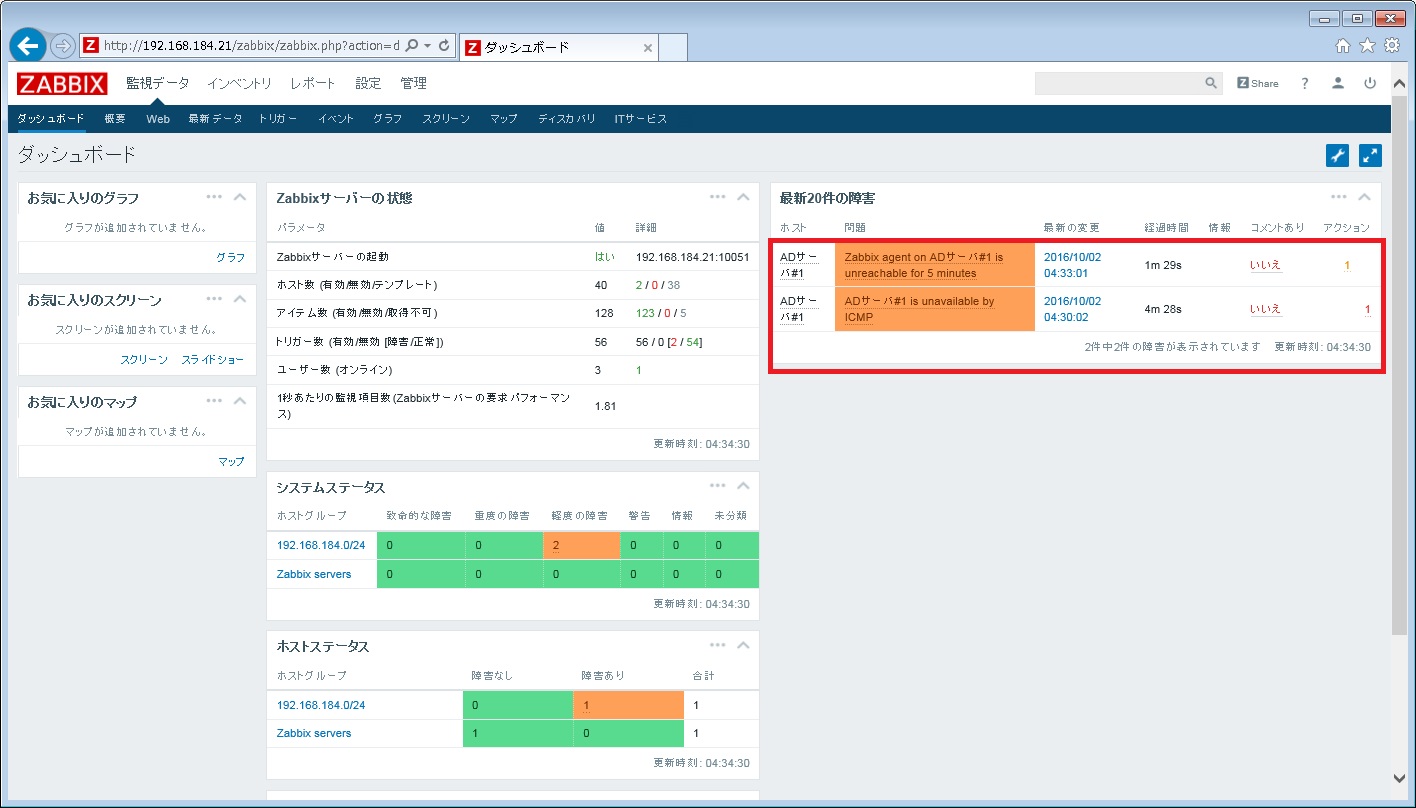Open the マップ link in favorite maps widget
Image resolution: width=1416 pixels, height=808 pixels.
click(x=231, y=461)
